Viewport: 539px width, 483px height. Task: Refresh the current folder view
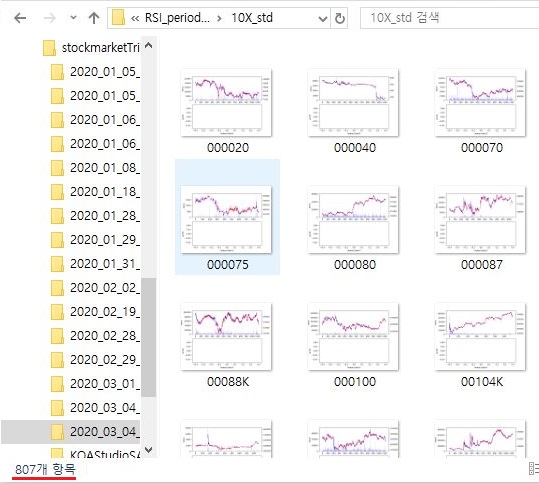tap(340, 18)
